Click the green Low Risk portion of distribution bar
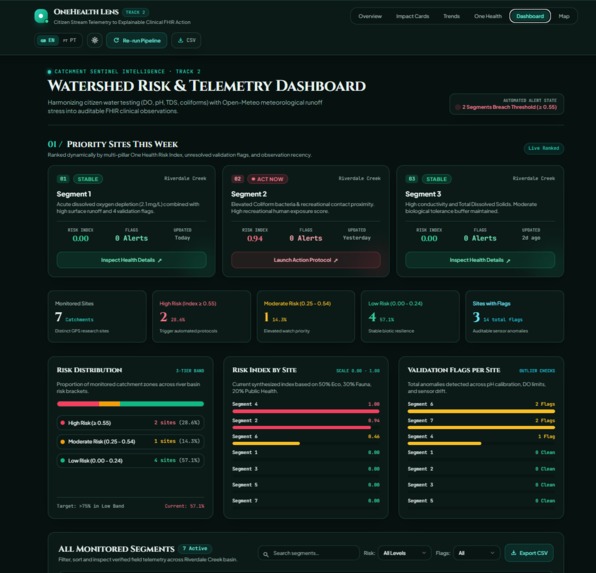The width and height of the screenshot is (596, 573). [x=162, y=404]
